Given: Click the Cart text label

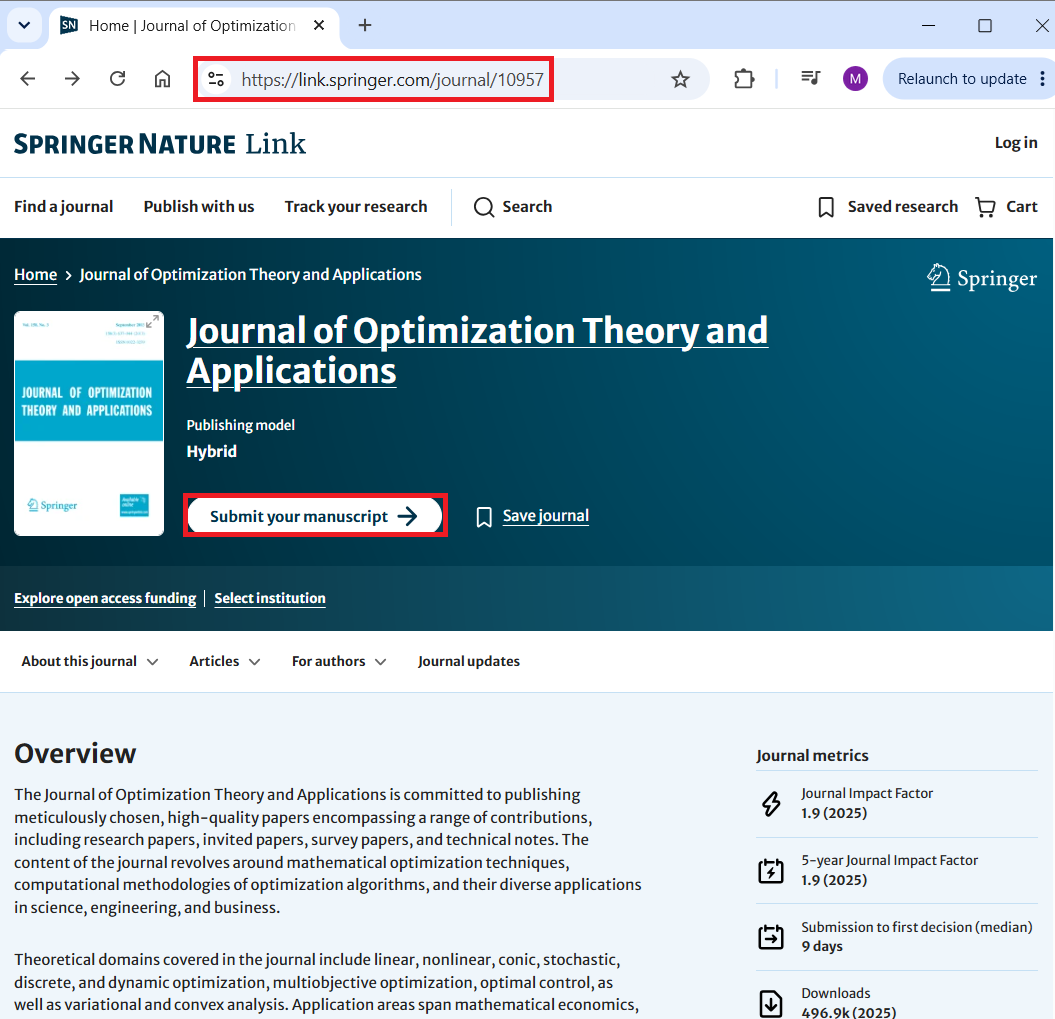Looking at the screenshot, I should (x=1021, y=207).
